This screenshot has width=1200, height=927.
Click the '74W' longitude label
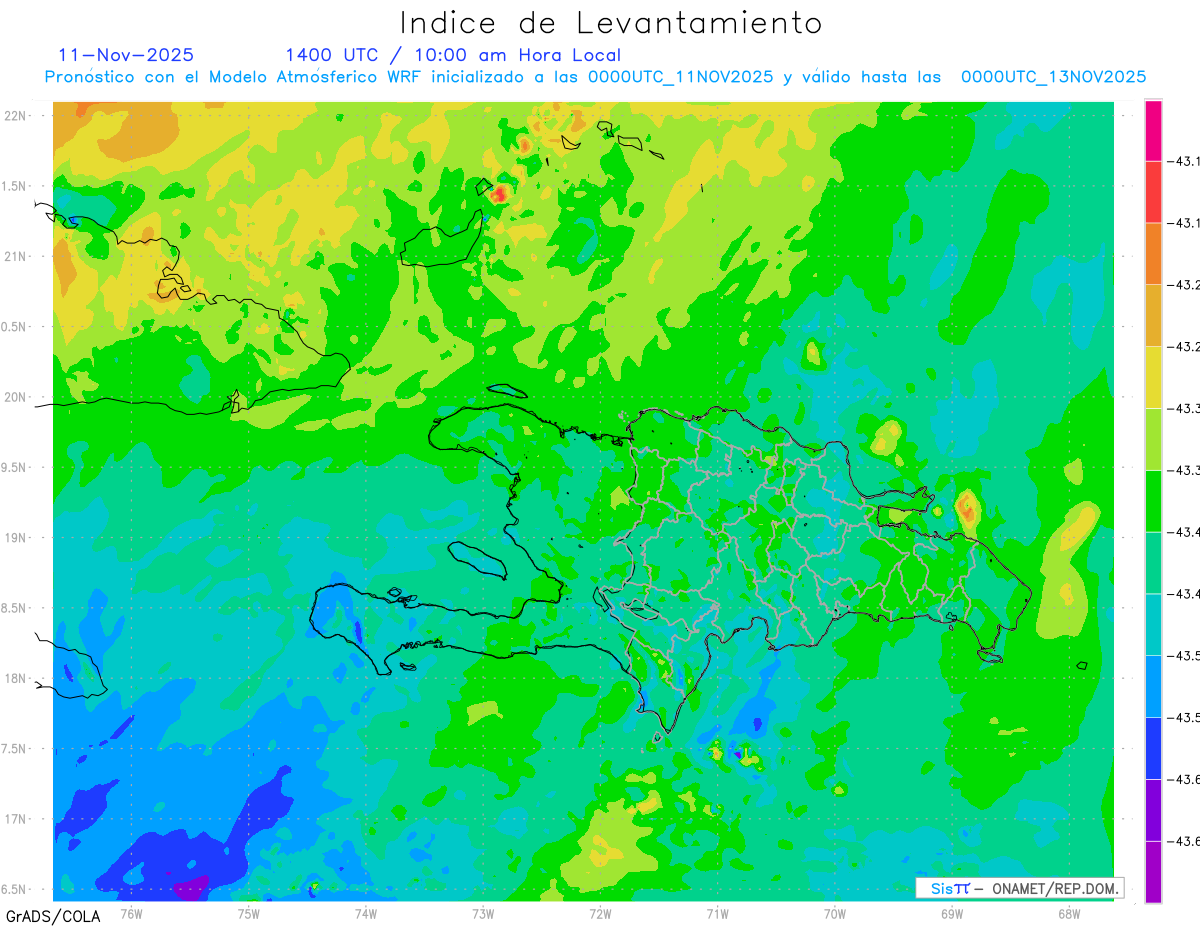coord(365,913)
